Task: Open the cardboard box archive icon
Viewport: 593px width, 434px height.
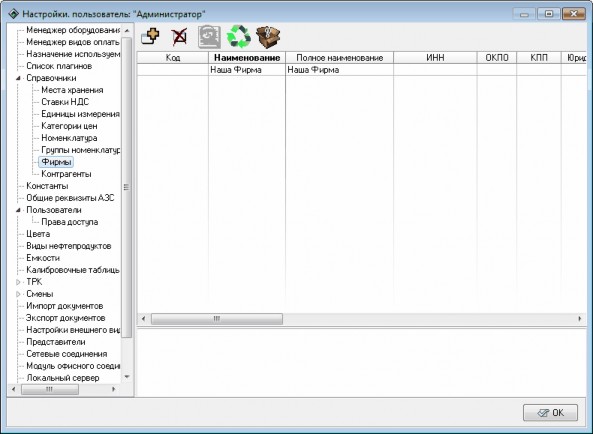Action: pyautogui.click(x=268, y=37)
